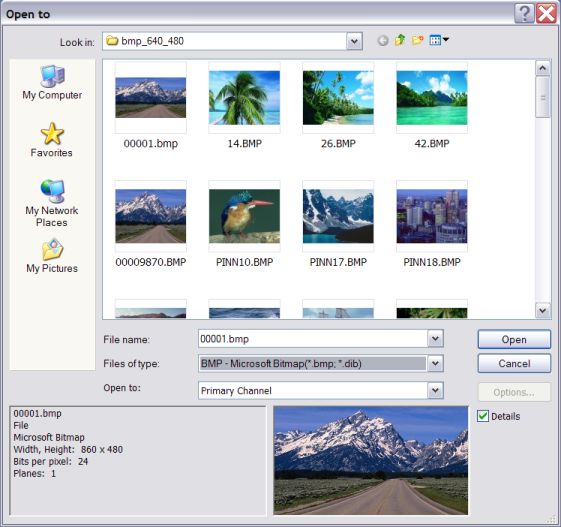This screenshot has height=527, width=561.
Task: Select the PINN10.BMP kingfisher thumbnail
Action: point(244,216)
